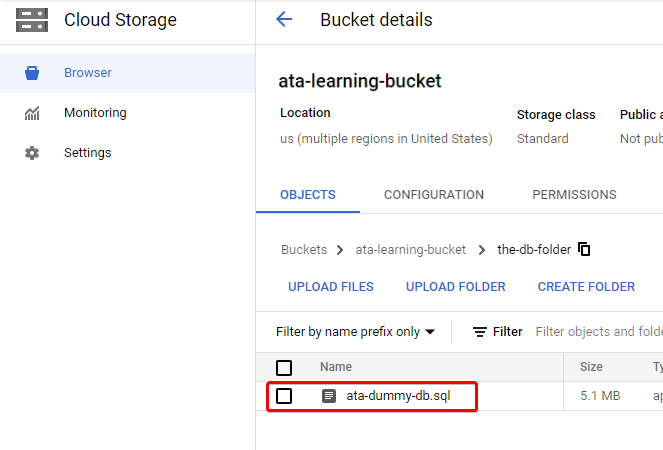Click the UPLOAD FILES button
Image resolution: width=663 pixels, height=450 pixels.
click(331, 287)
